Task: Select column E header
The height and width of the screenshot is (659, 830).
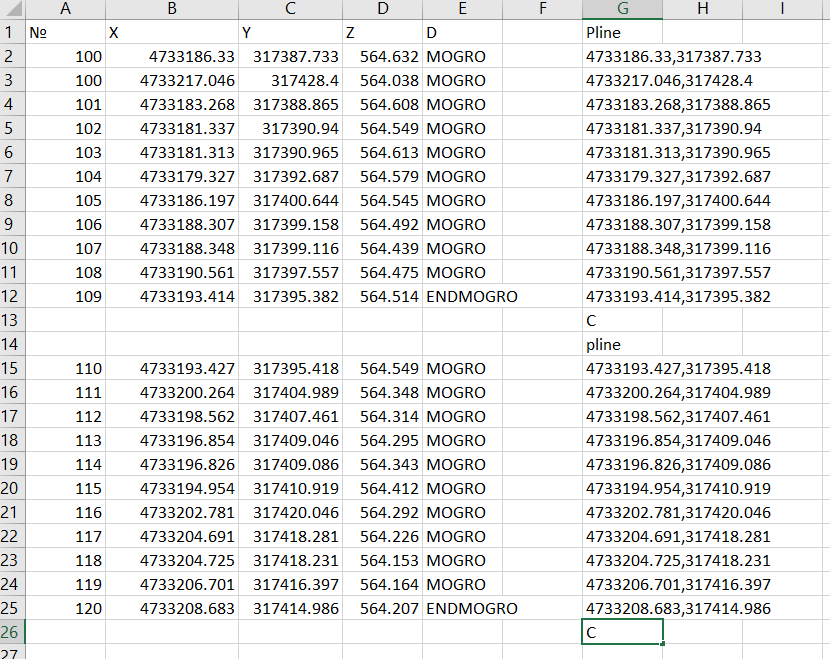Action: [462, 8]
